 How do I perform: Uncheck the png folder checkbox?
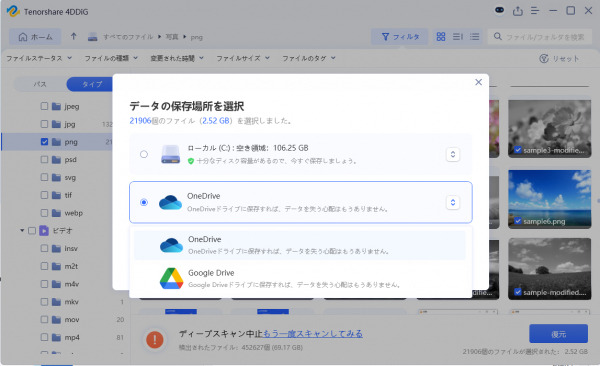coord(44,142)
